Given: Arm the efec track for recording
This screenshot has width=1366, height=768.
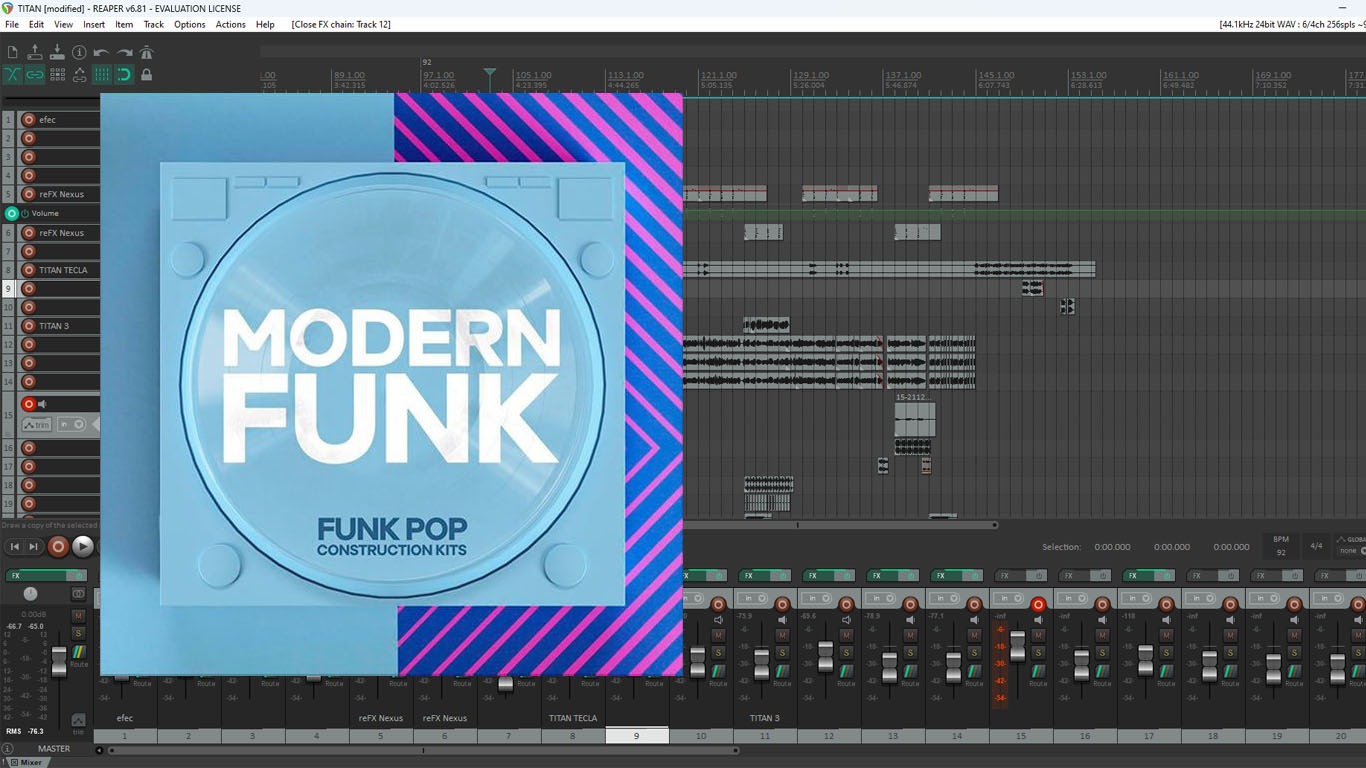Looking at the screenshot, I should pyautogui.click(x=28, y=119).
